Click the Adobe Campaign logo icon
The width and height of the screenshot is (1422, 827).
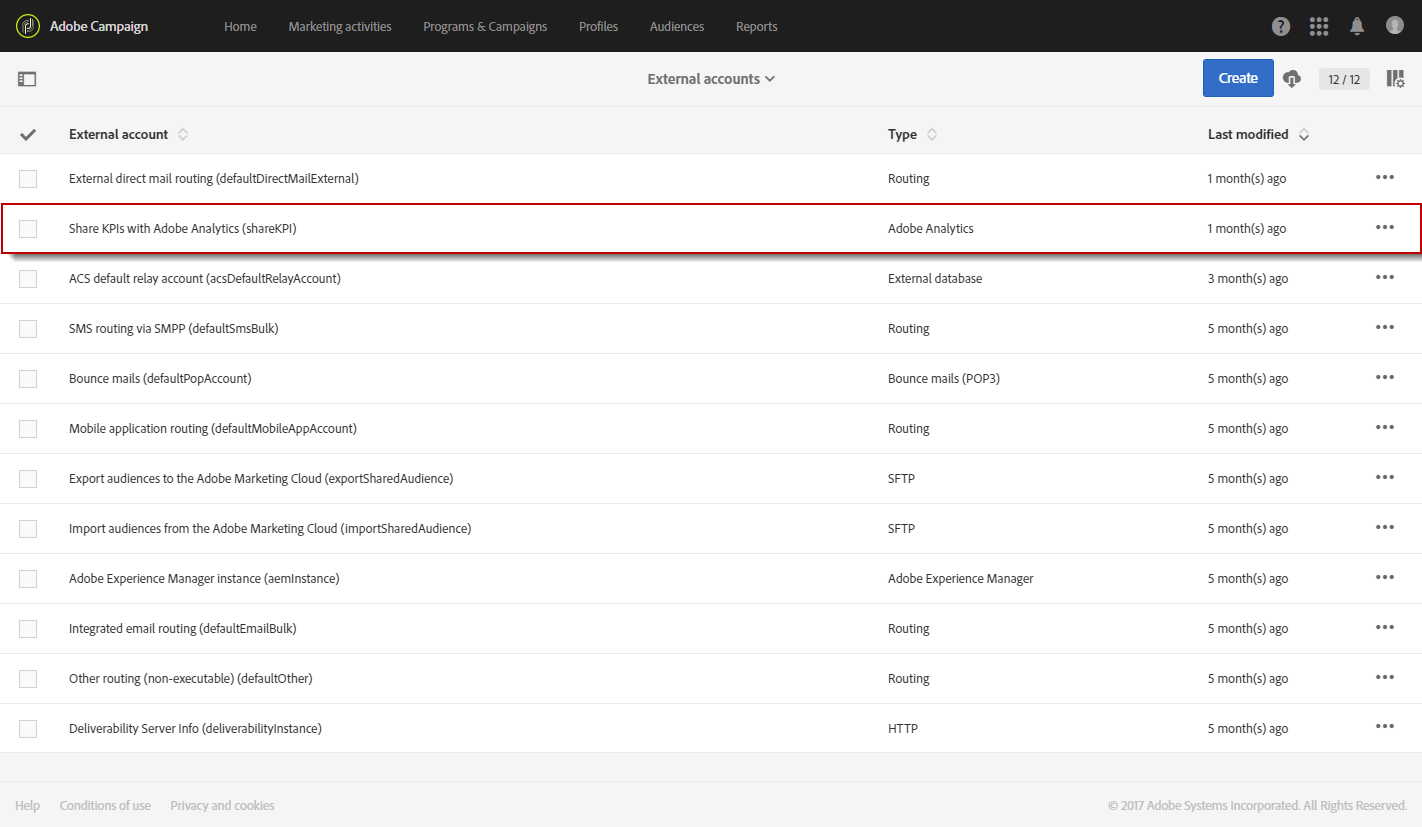pyautogui.click(x=28, y=26)
